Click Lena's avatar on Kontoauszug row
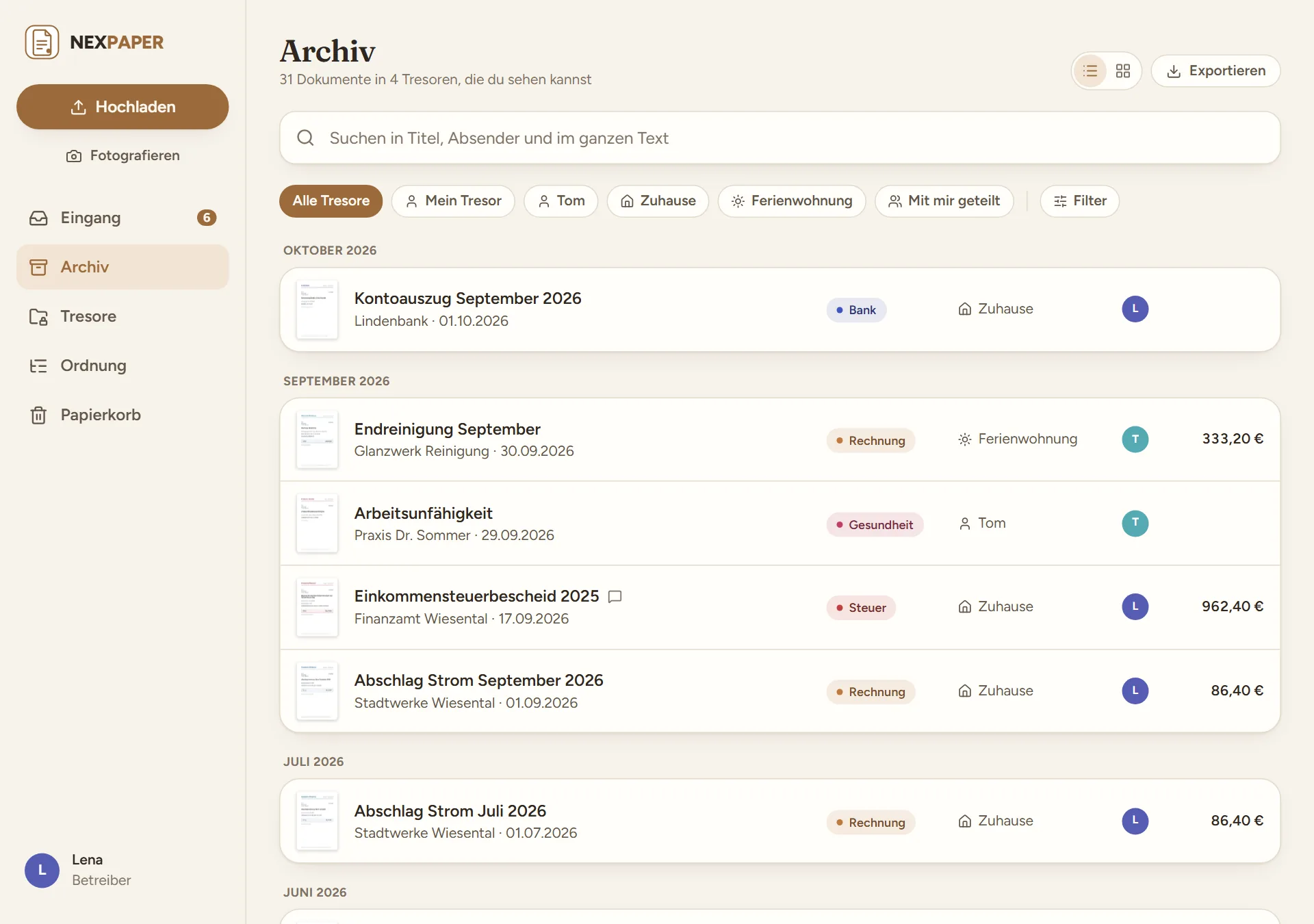 (x=1135, y=309)
